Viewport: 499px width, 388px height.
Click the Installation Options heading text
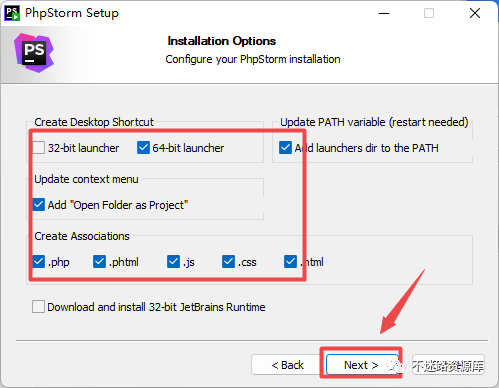(222, 41)
